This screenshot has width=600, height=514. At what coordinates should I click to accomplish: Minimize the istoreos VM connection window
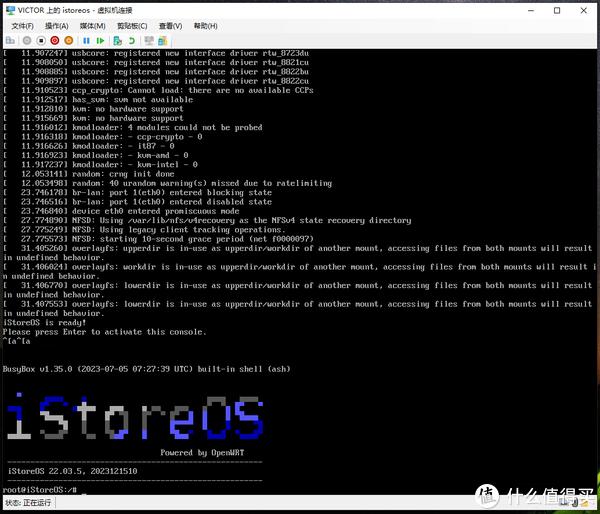pyautogui.click(x=531, y=11)
